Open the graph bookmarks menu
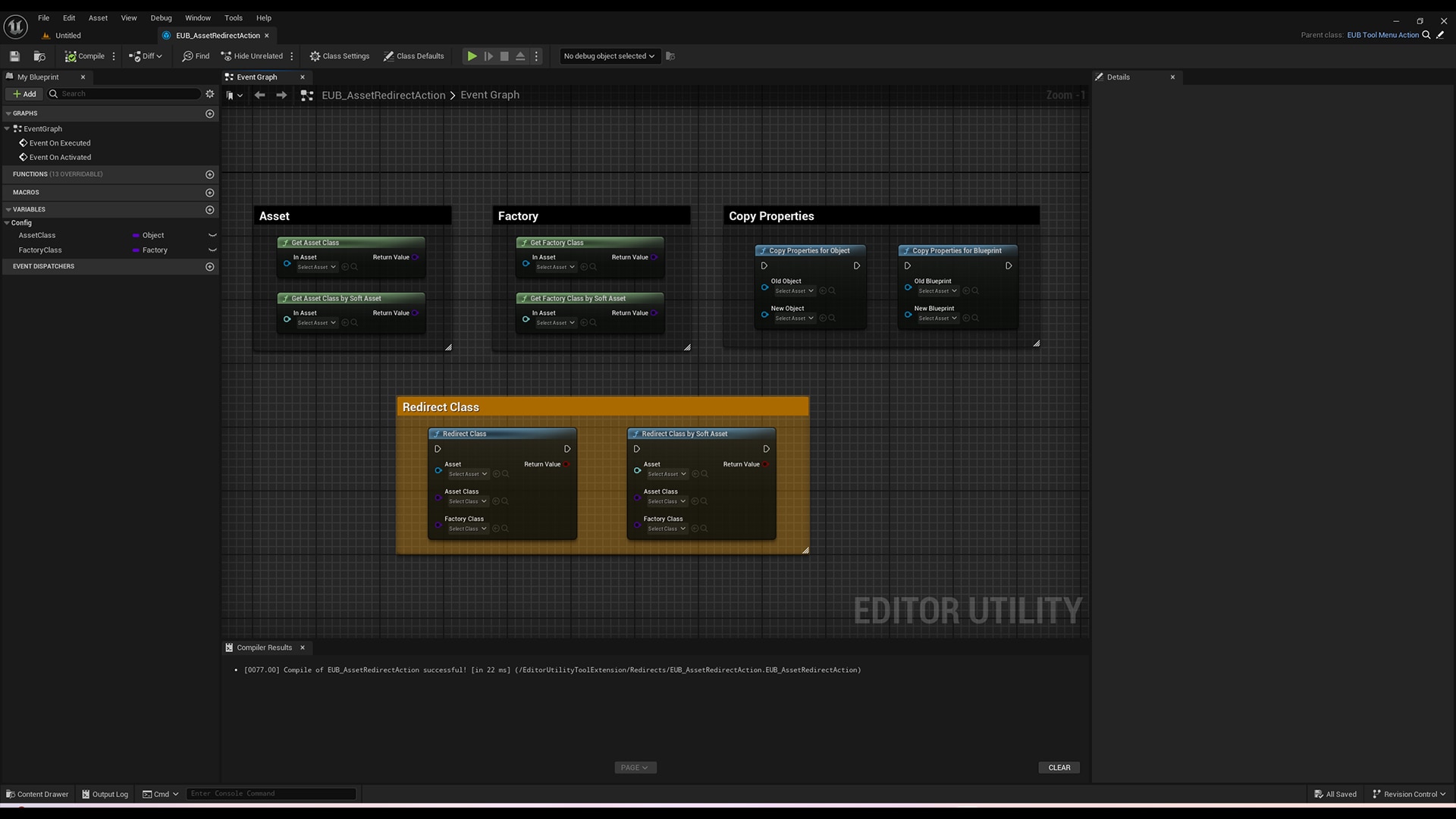Screen dimensions: 1456x819 pyautogui.click(x=234, y=95)
